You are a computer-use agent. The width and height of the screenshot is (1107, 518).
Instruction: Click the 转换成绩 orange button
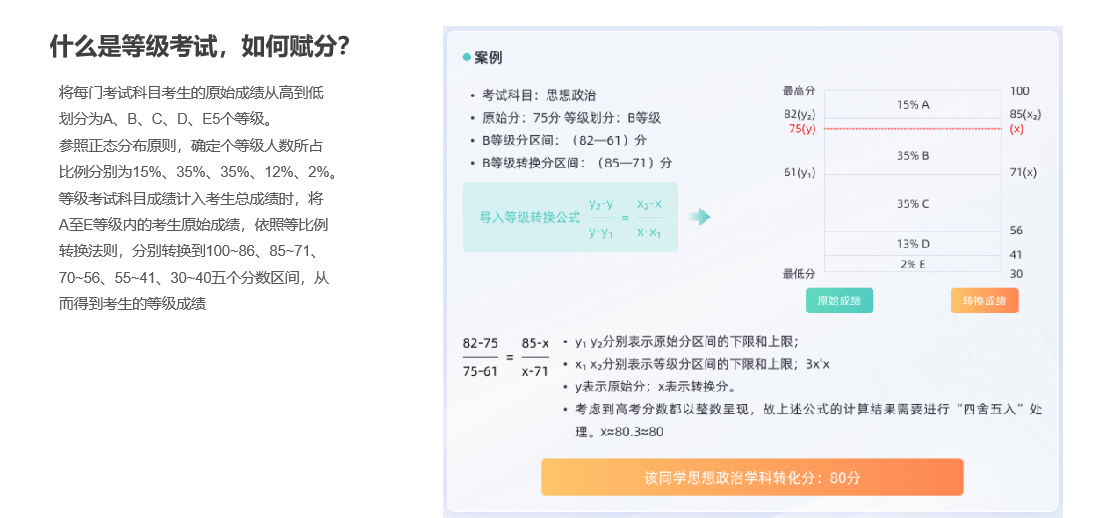click(x=985, y=301)
